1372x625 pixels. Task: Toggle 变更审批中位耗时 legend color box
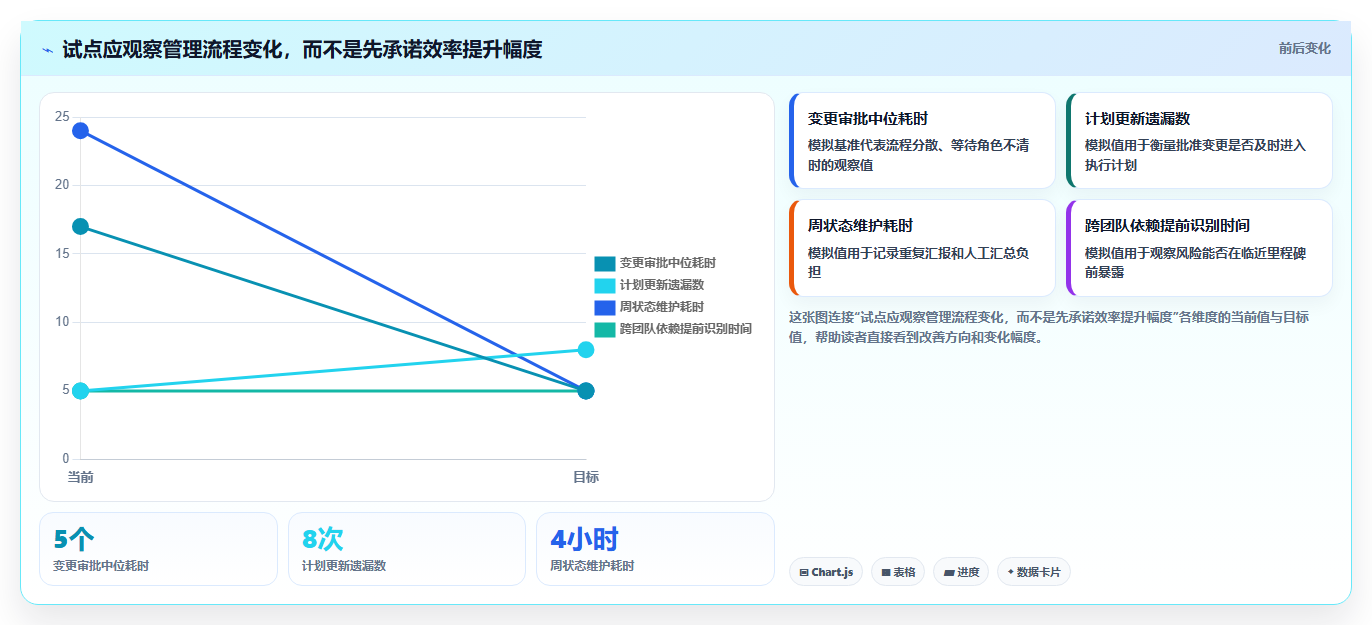(x=605, y=263)
